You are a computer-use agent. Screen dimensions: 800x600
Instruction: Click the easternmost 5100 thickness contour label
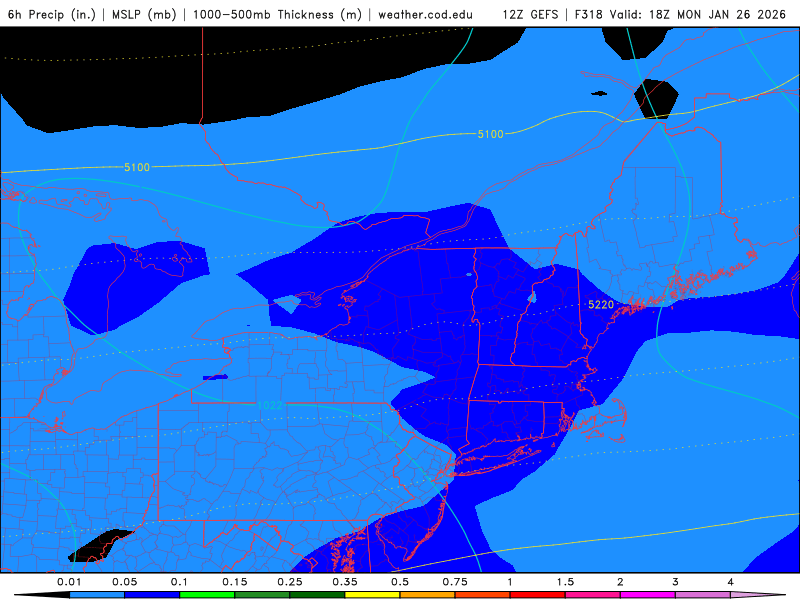(490, 134)
